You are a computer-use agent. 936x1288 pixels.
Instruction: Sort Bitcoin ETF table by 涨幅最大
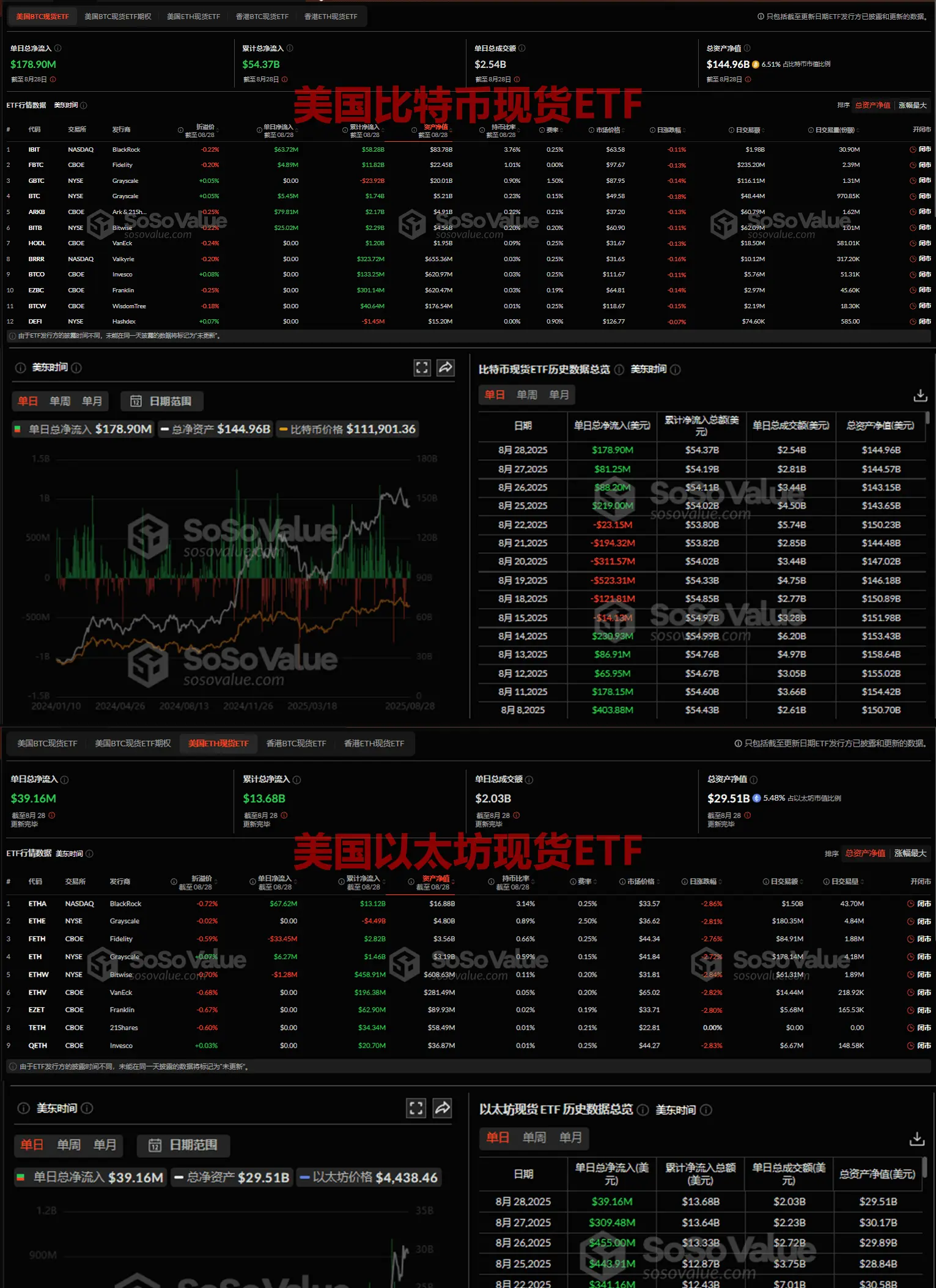click(x=912, y=105)
